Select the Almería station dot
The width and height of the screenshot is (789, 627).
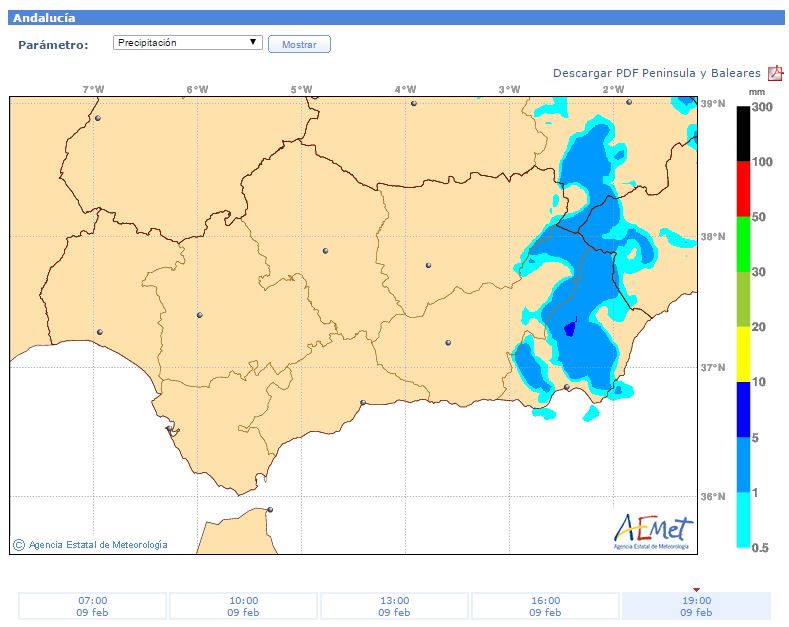tap(567, 387)
